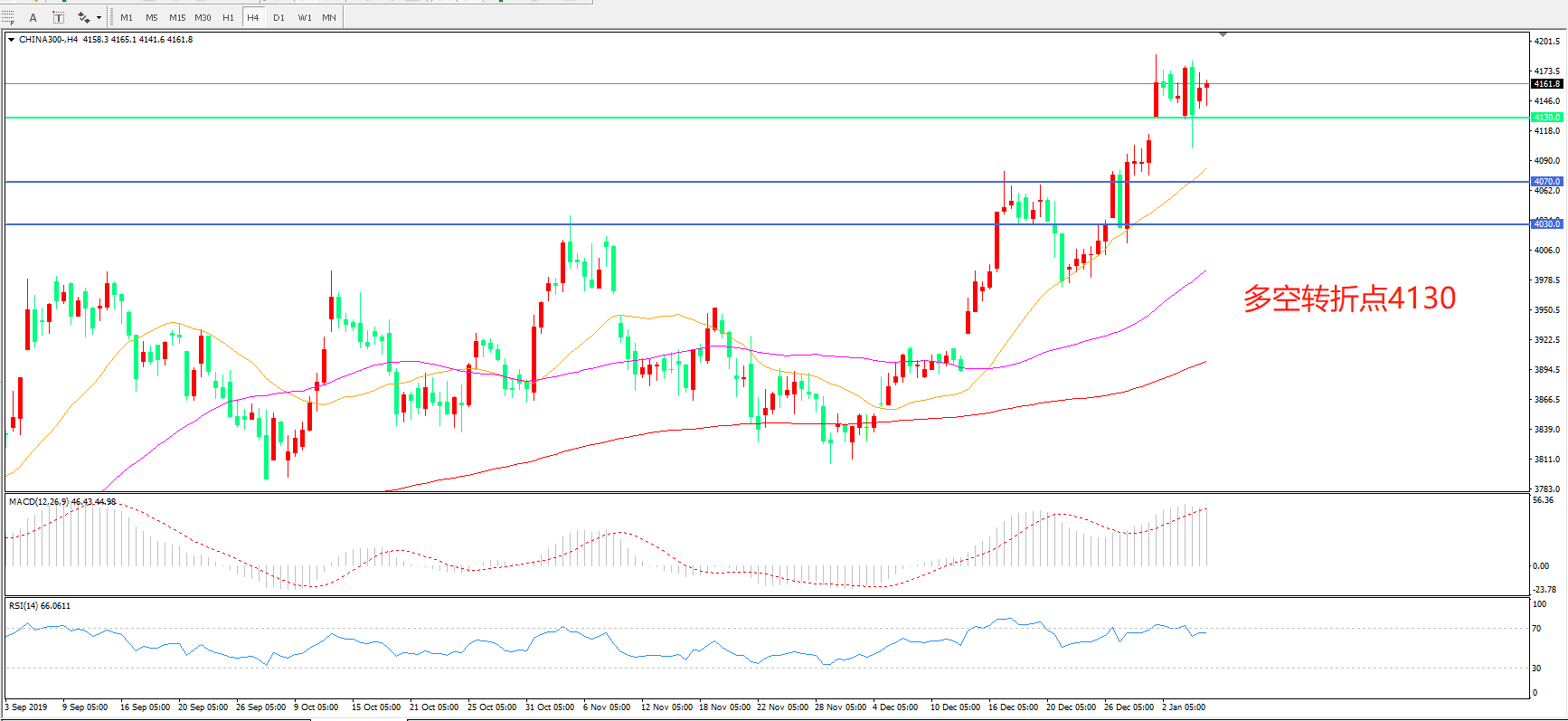Click the chart shift marker triangle

1223,34
